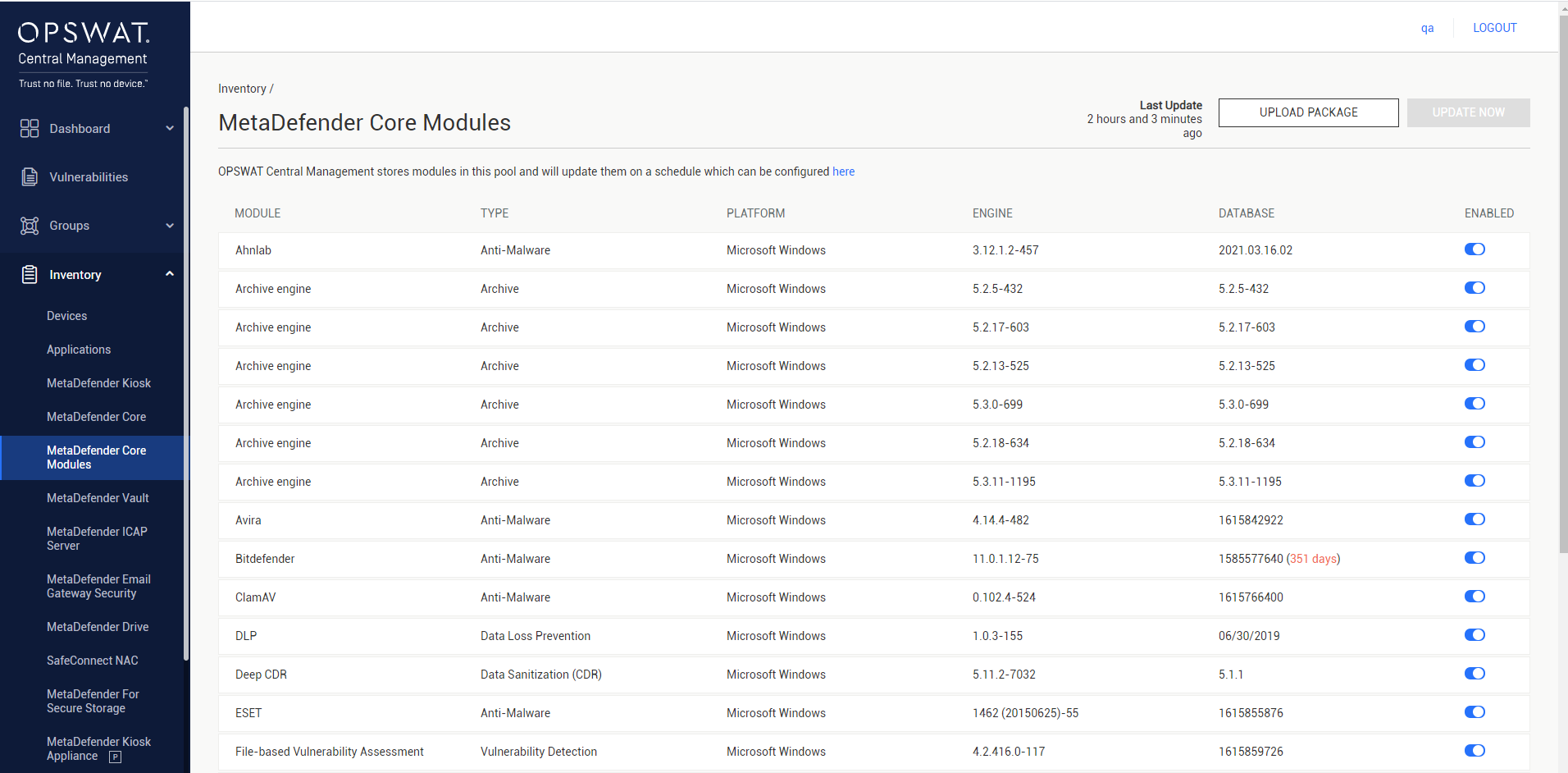Click the Groups network icon
Screen dimensions: 1568x773
pos(30,226)
